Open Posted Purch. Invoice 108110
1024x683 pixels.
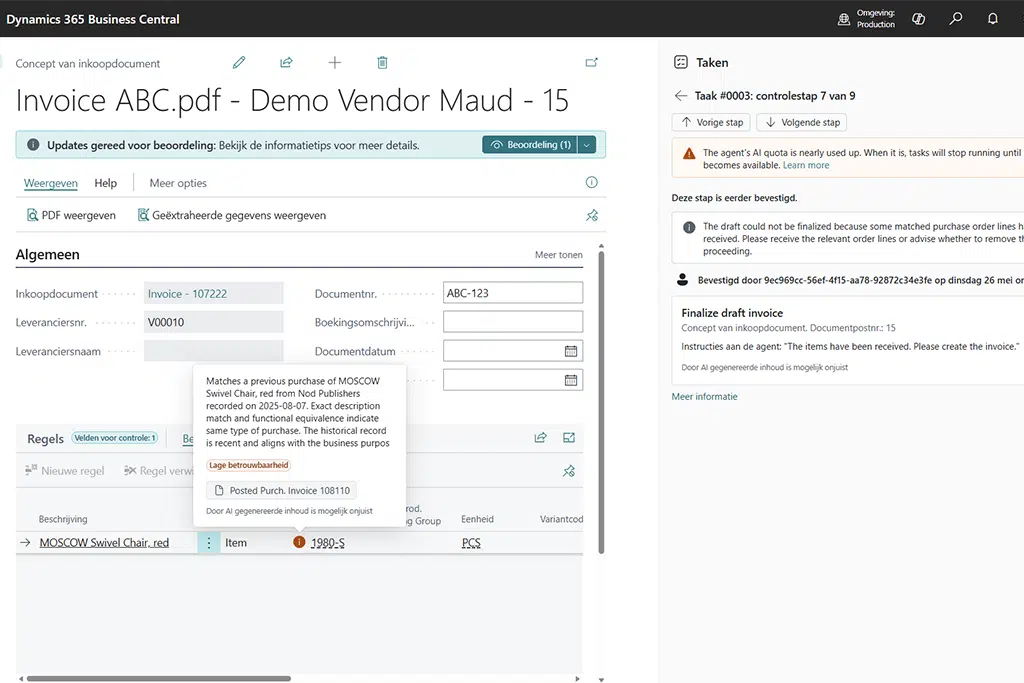[x=281, y=490]
